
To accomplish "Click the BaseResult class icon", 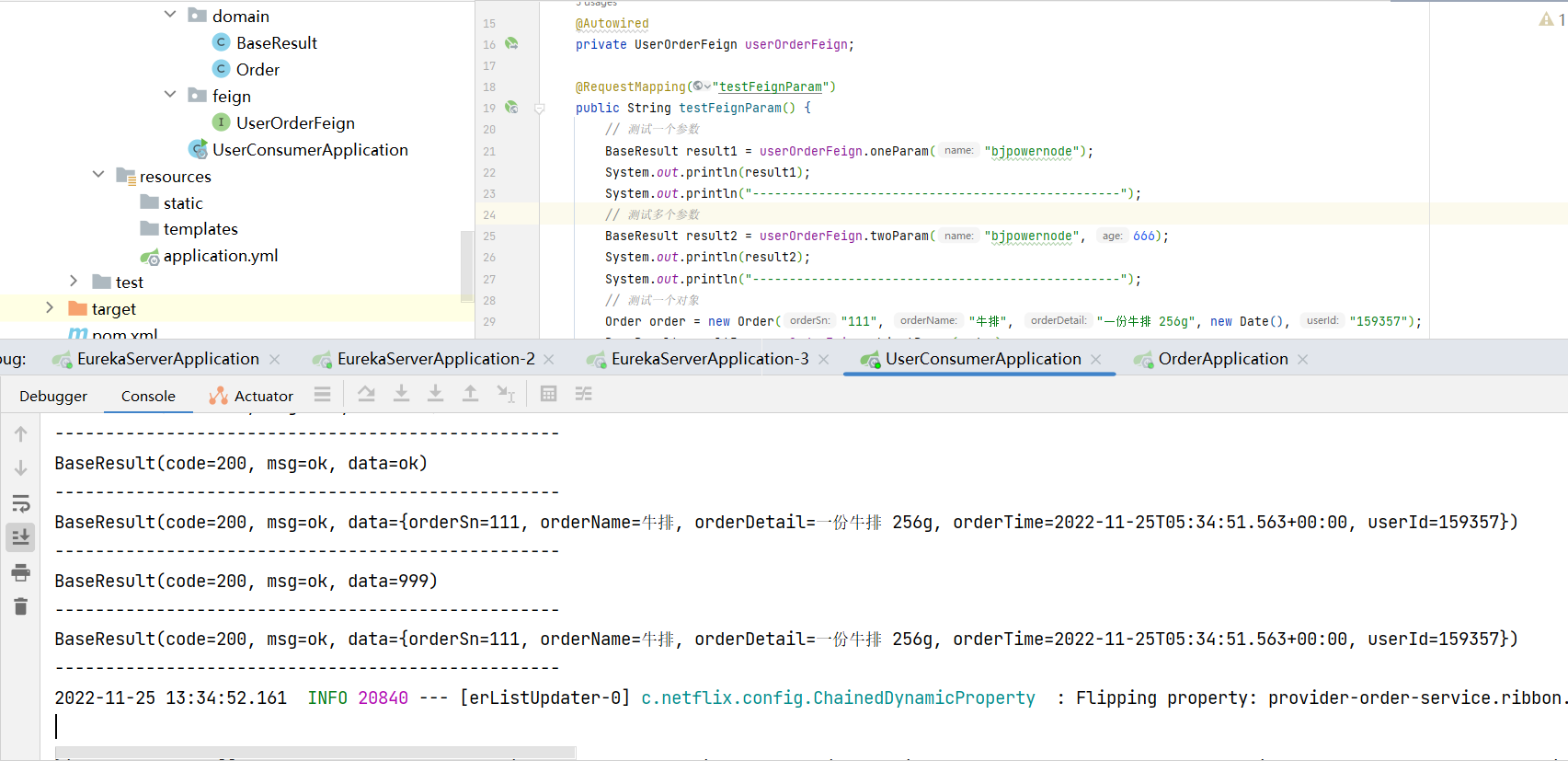I will 221,42.
